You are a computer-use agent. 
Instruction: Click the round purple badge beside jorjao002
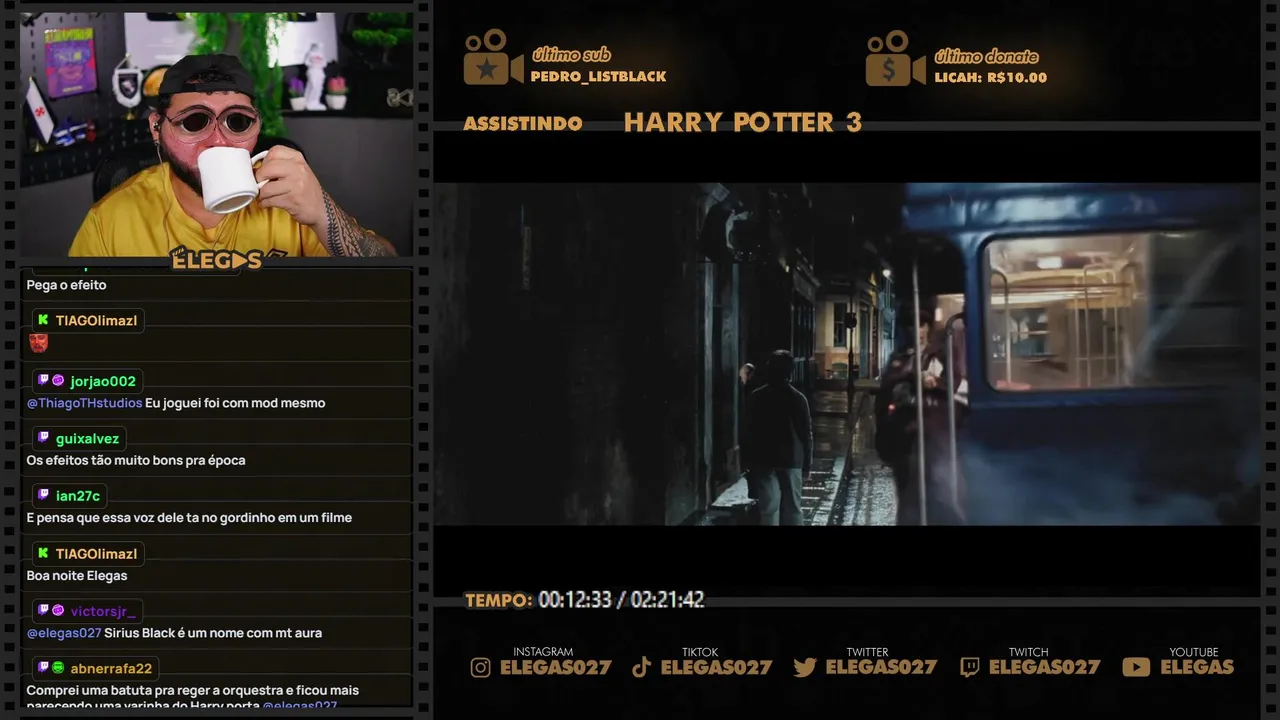pyautogui.click(x=58, y=380)
